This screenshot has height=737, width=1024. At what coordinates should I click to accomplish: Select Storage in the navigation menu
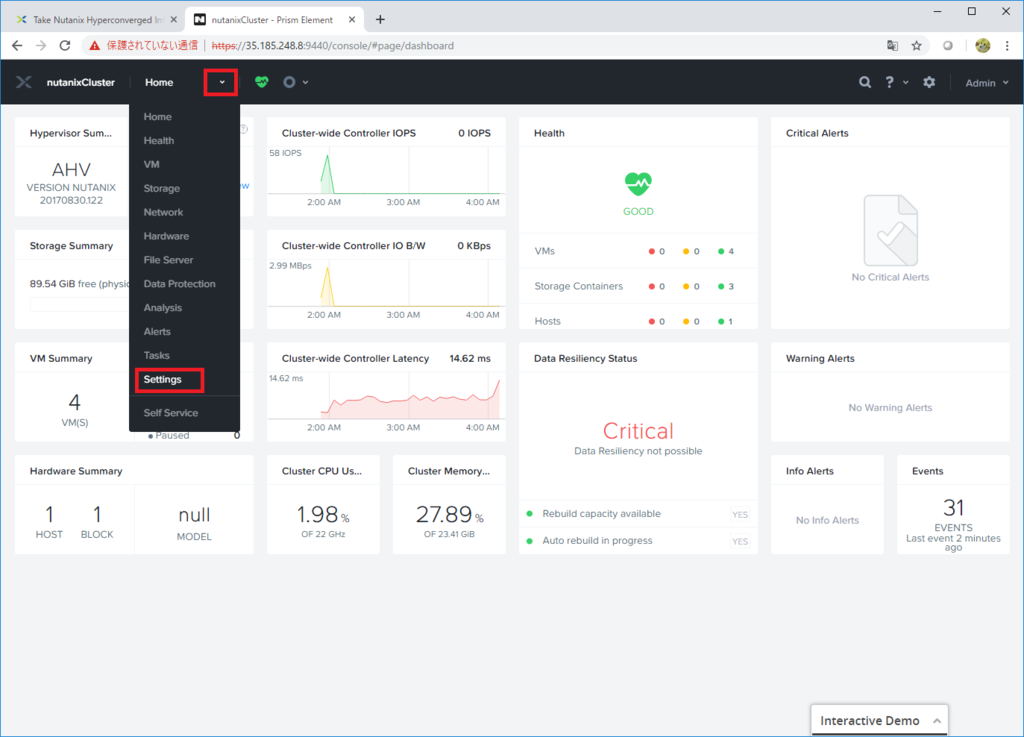[161, 188]
